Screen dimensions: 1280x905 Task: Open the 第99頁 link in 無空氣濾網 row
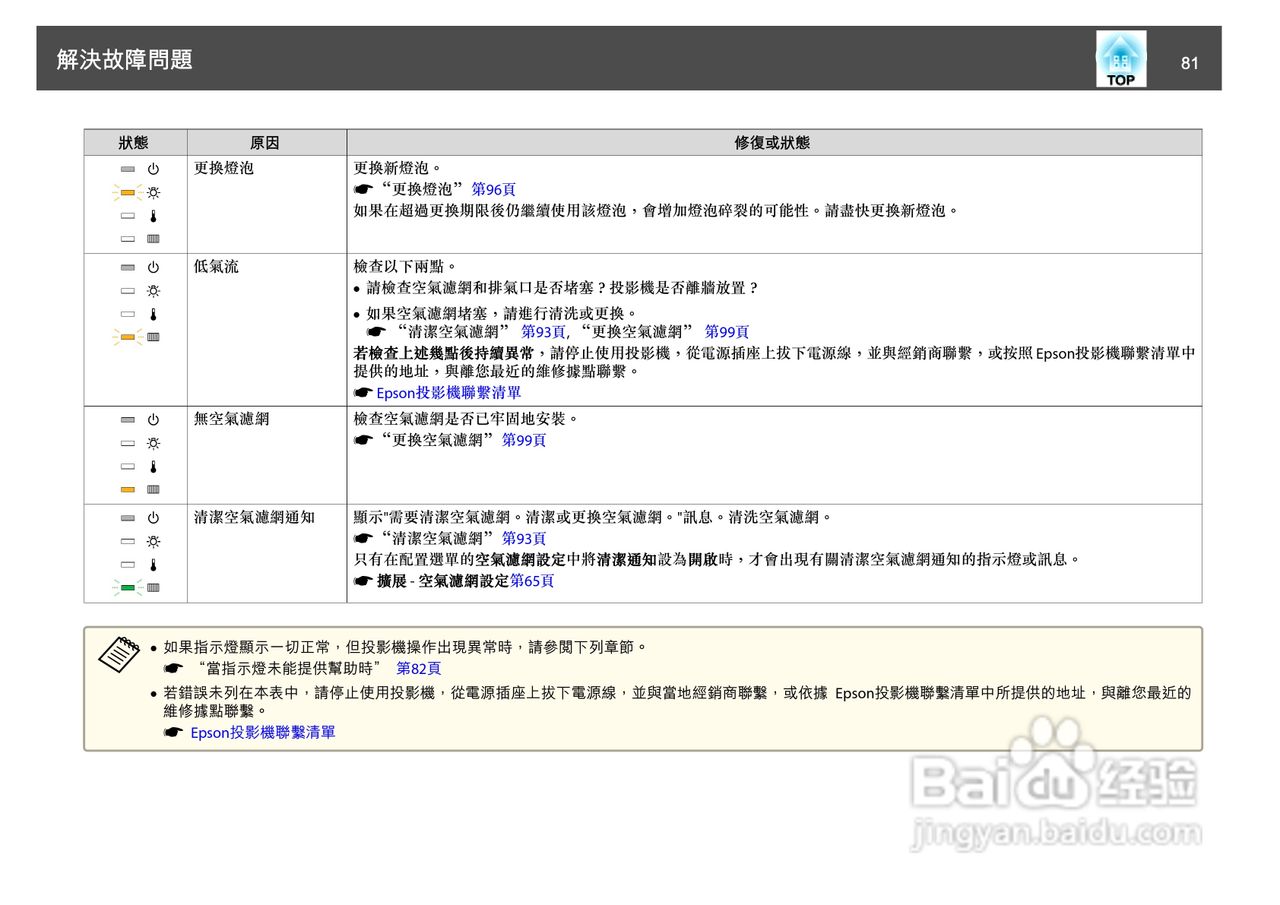(x=524, y=440)
